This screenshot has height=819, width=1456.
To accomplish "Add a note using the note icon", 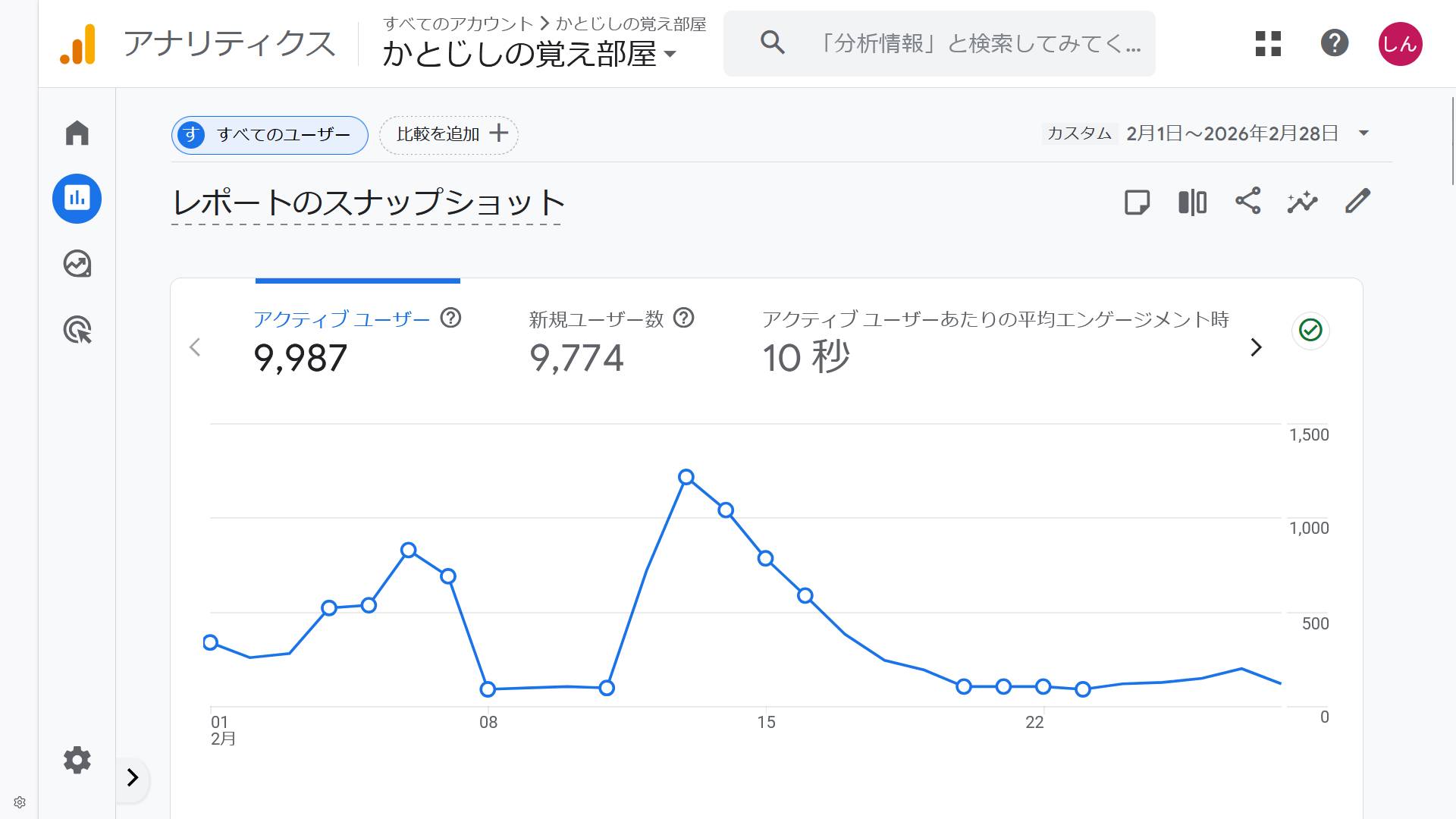I will pyautogui.click(x=1137, y=202).
